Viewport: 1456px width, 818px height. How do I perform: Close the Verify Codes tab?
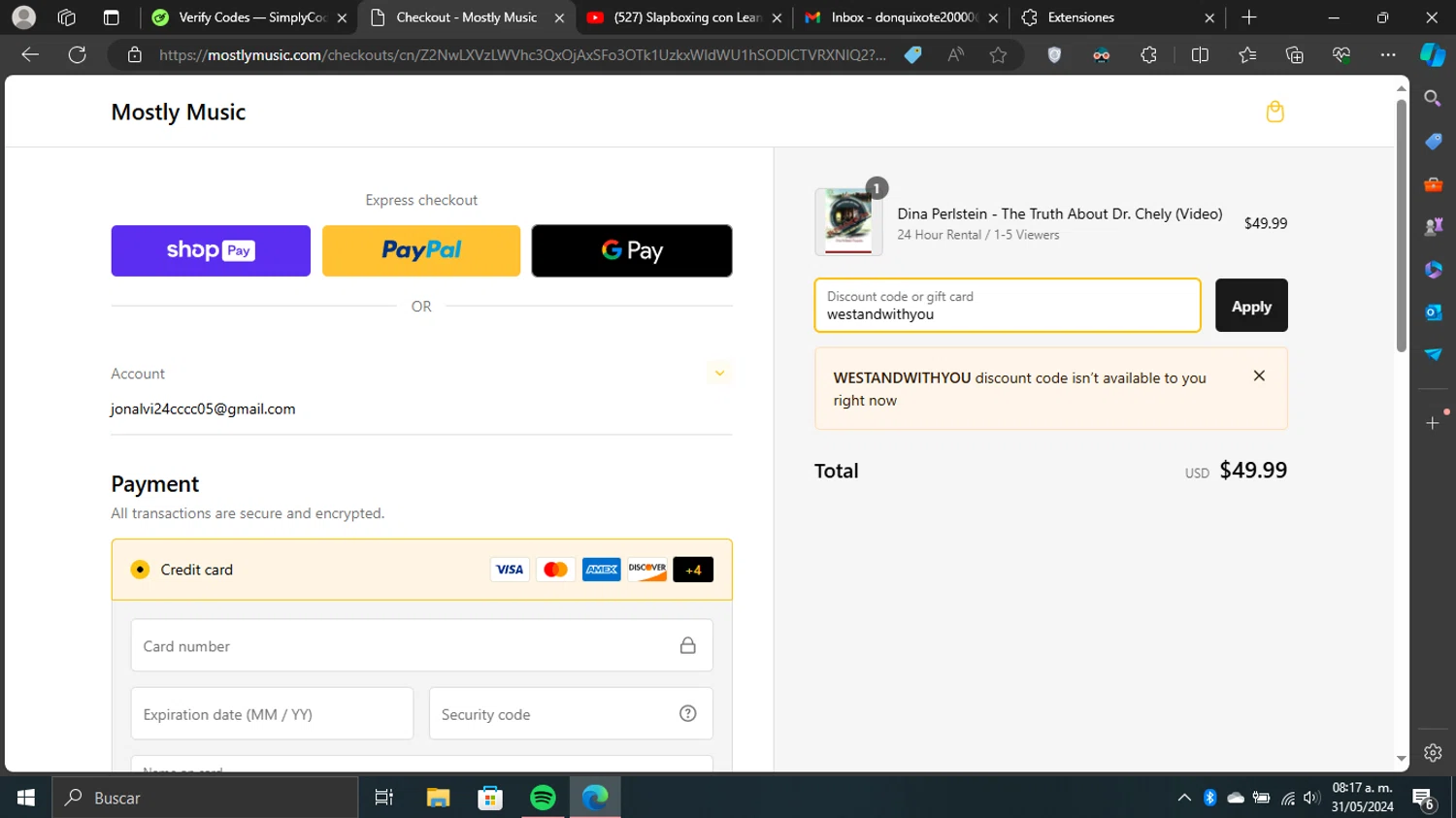(x=342, y=17)
